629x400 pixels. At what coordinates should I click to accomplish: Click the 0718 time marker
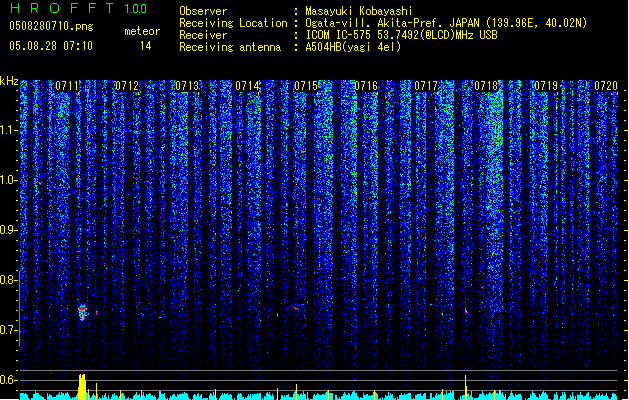click(x=486, y=86)
